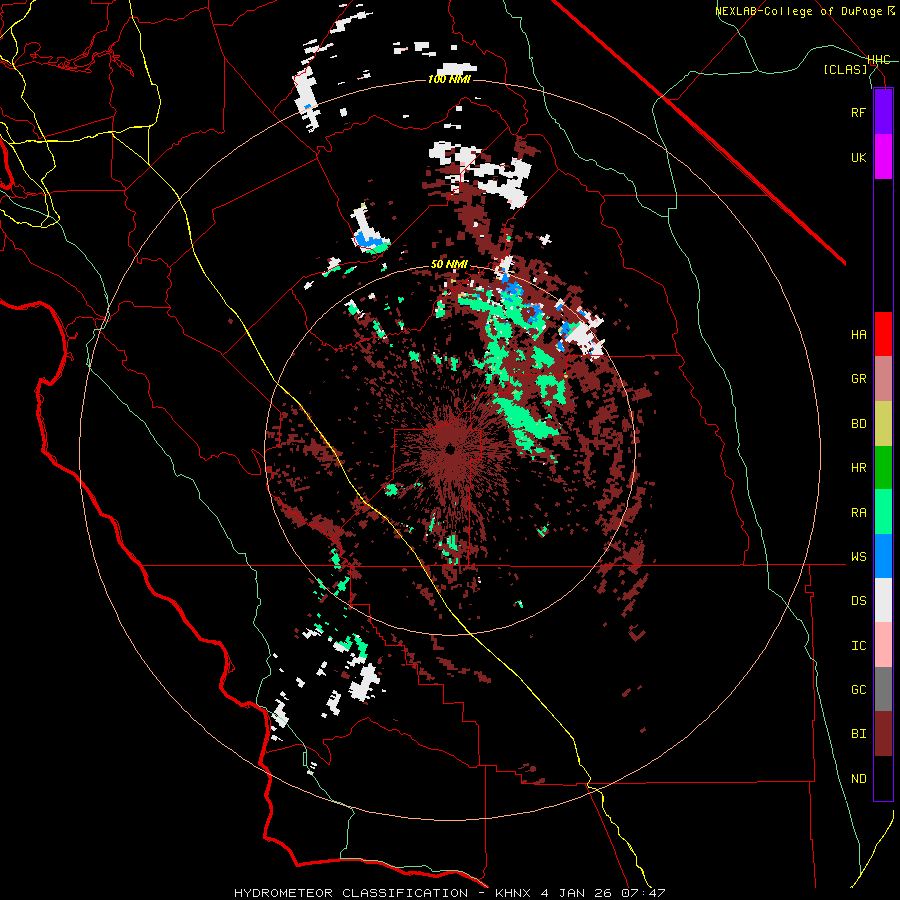Click the 100 NMI range ring label
900x900 pixels.
[x=448, y=79]
